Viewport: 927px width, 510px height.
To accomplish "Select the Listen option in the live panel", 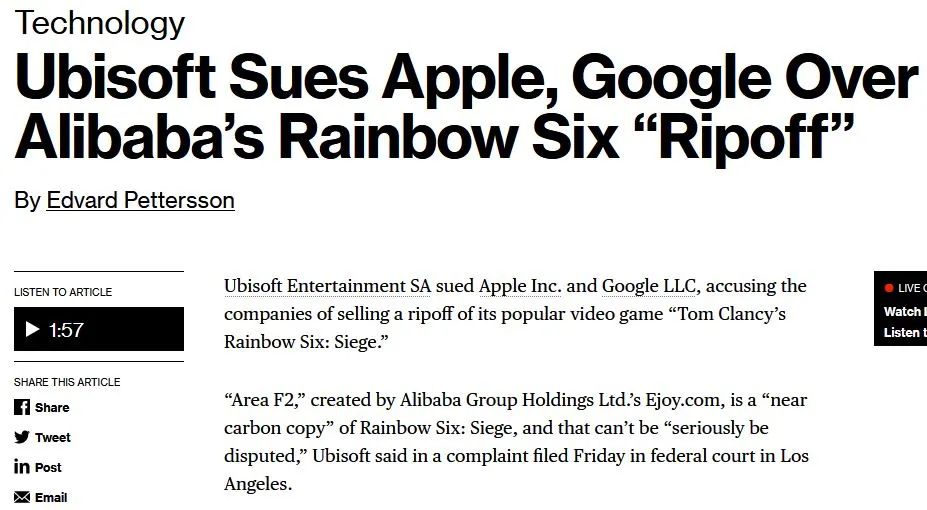I will [904, 332].
